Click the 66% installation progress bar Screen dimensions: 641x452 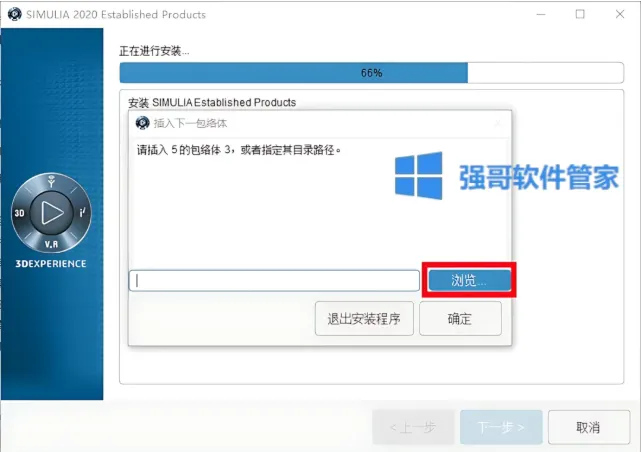tap(372, 73)
